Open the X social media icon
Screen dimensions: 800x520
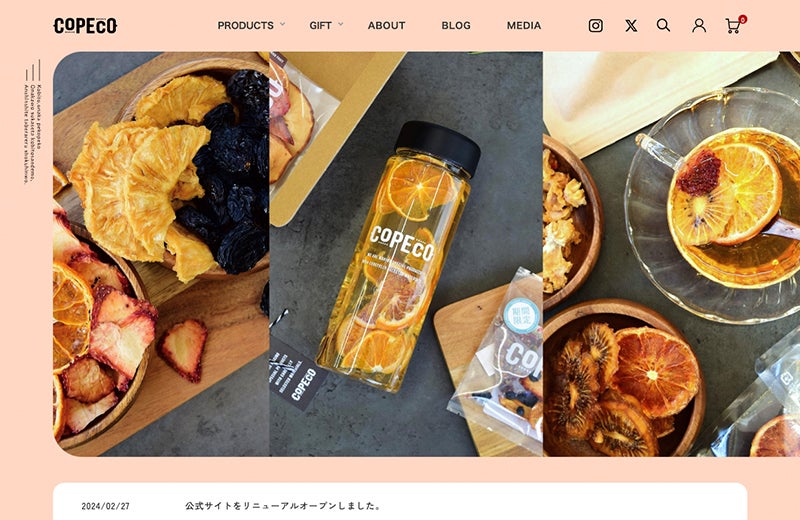(x=631, y=26)
